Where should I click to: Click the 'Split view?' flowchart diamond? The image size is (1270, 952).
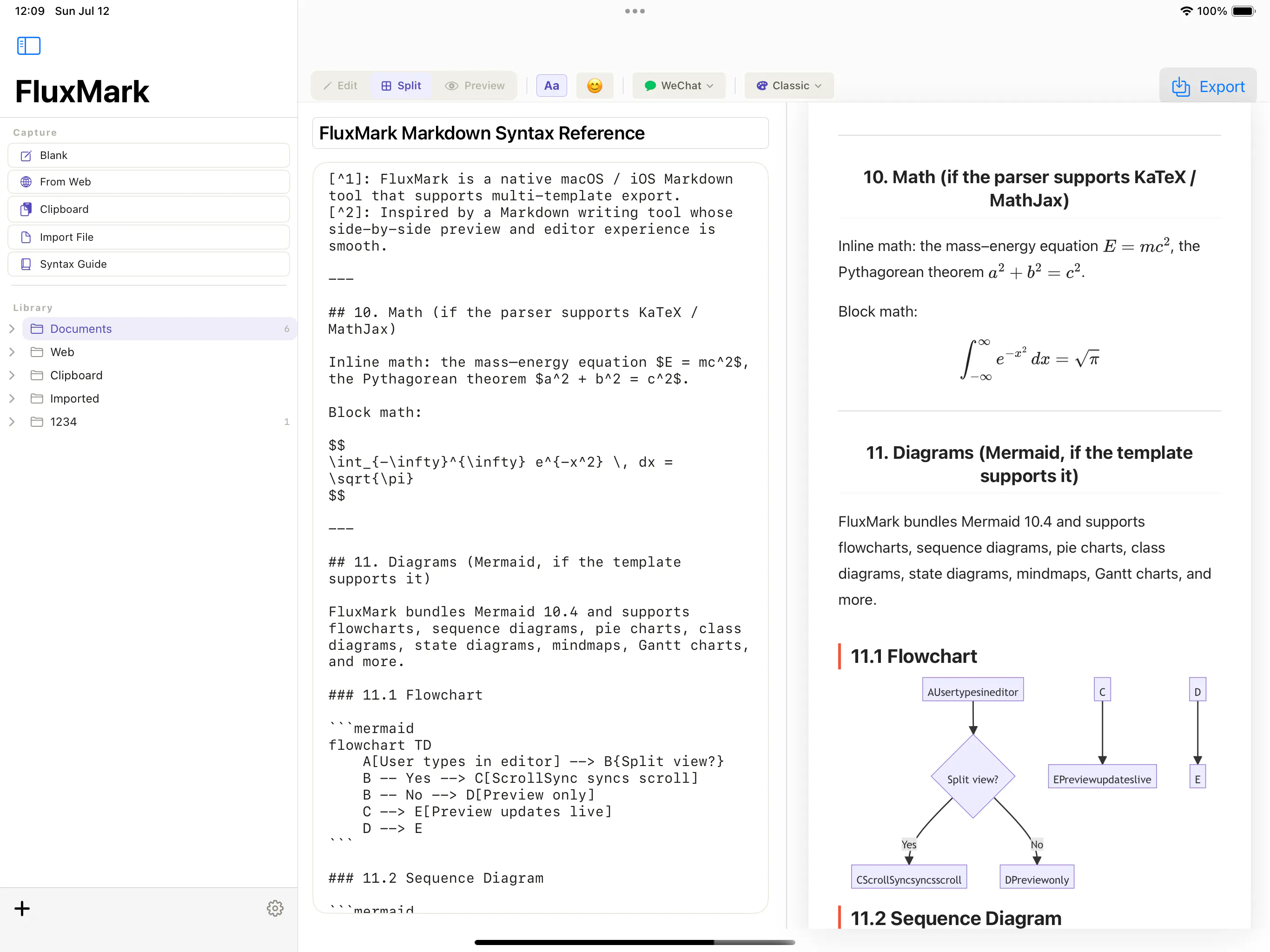tap(972, 776)
